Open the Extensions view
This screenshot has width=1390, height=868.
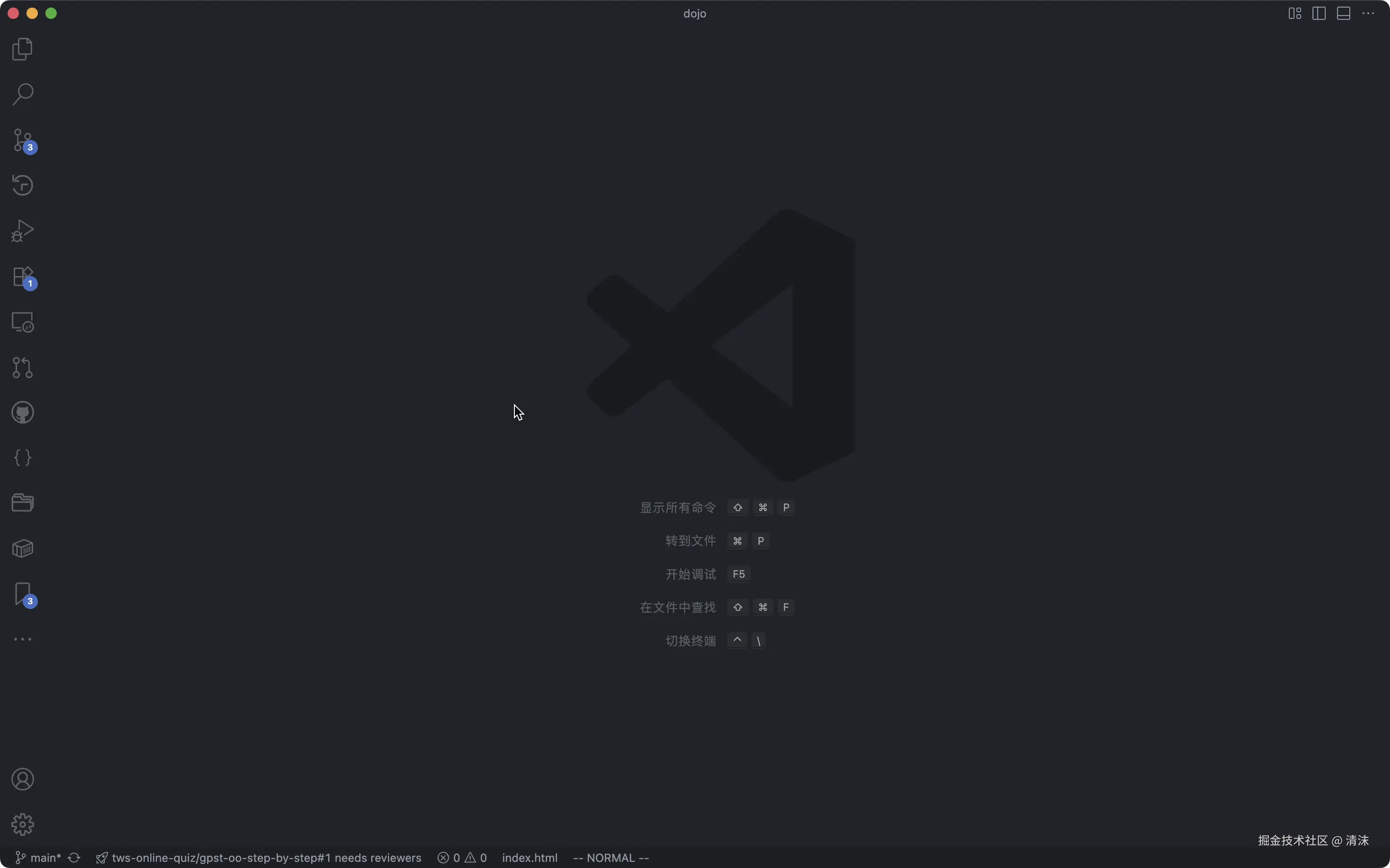pyautogui.click(x=22, y=277)
